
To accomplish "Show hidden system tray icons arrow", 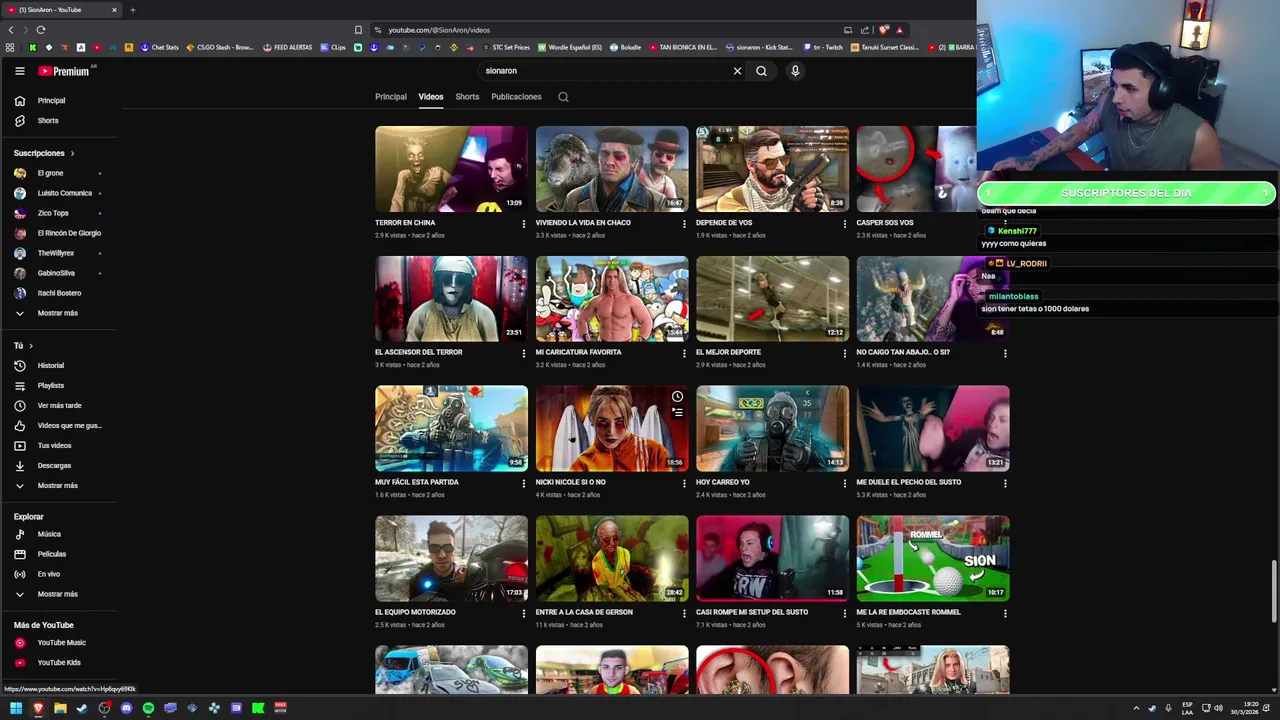I will [x=1136, y=708].
